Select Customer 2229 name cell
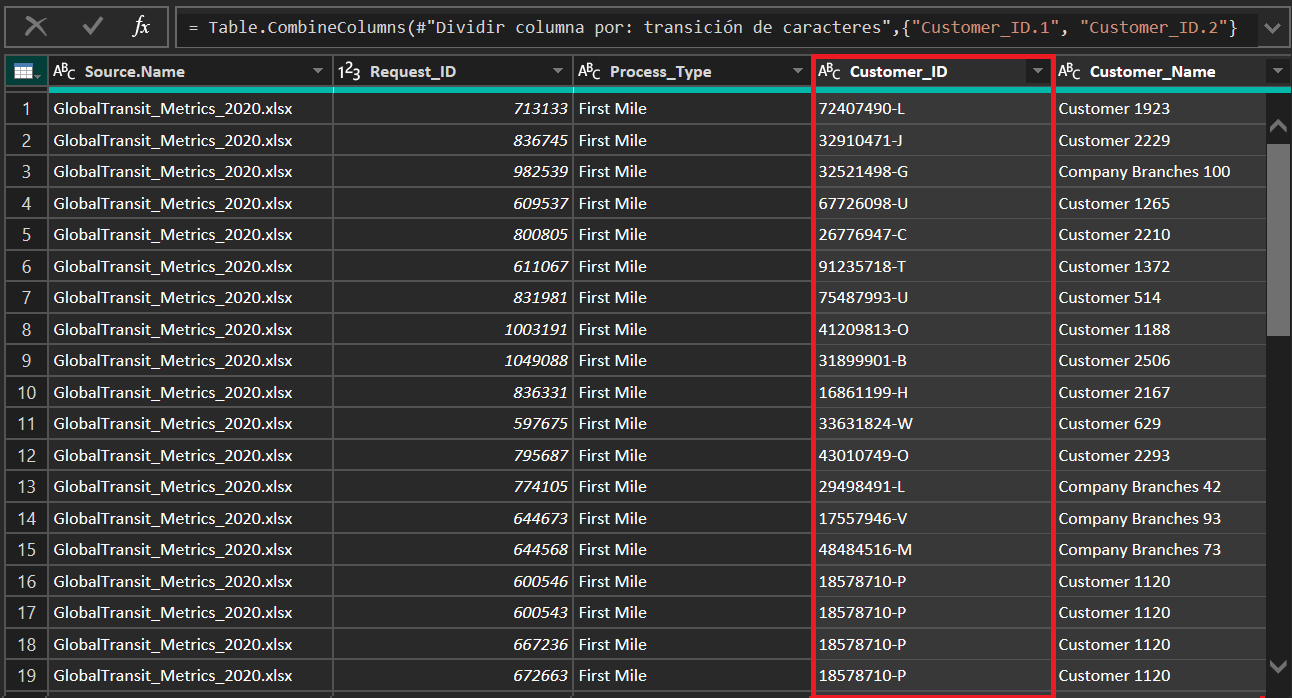The image size is (1292, 698). [1160, 140]
